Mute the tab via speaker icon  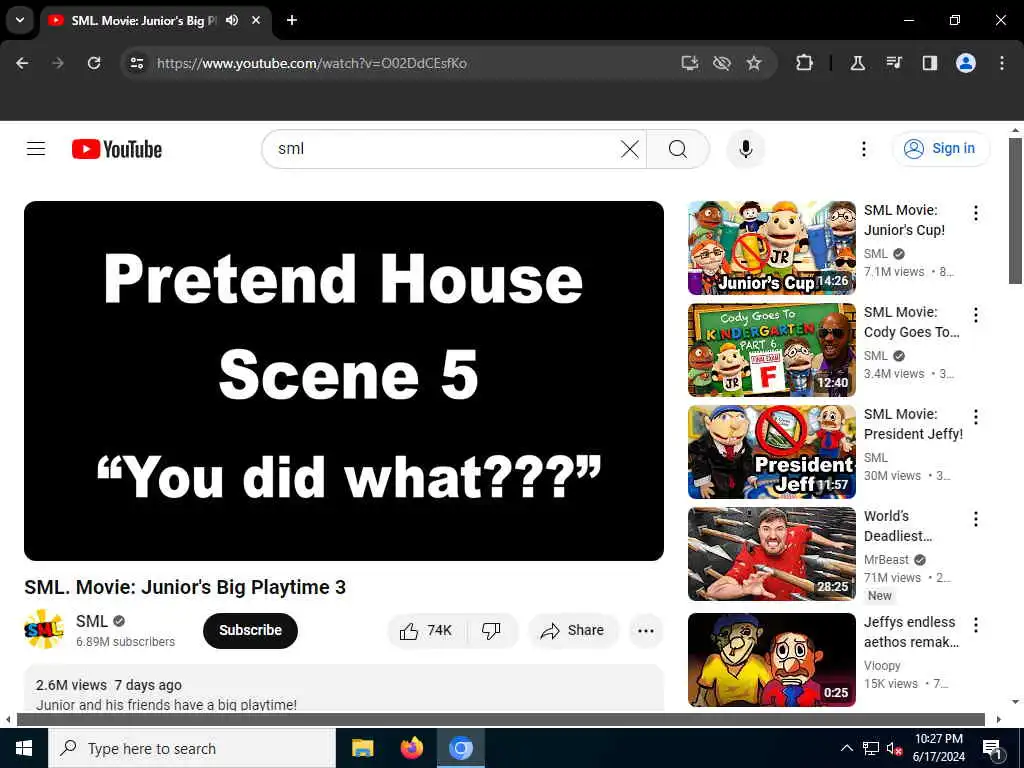pos(232,20)
